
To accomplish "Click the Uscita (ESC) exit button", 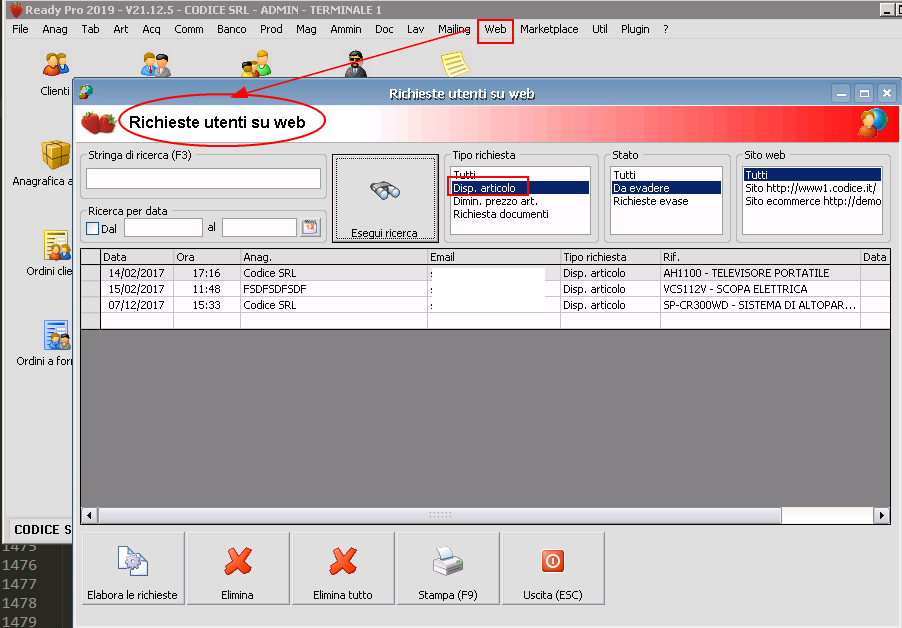I will point(552,569).
